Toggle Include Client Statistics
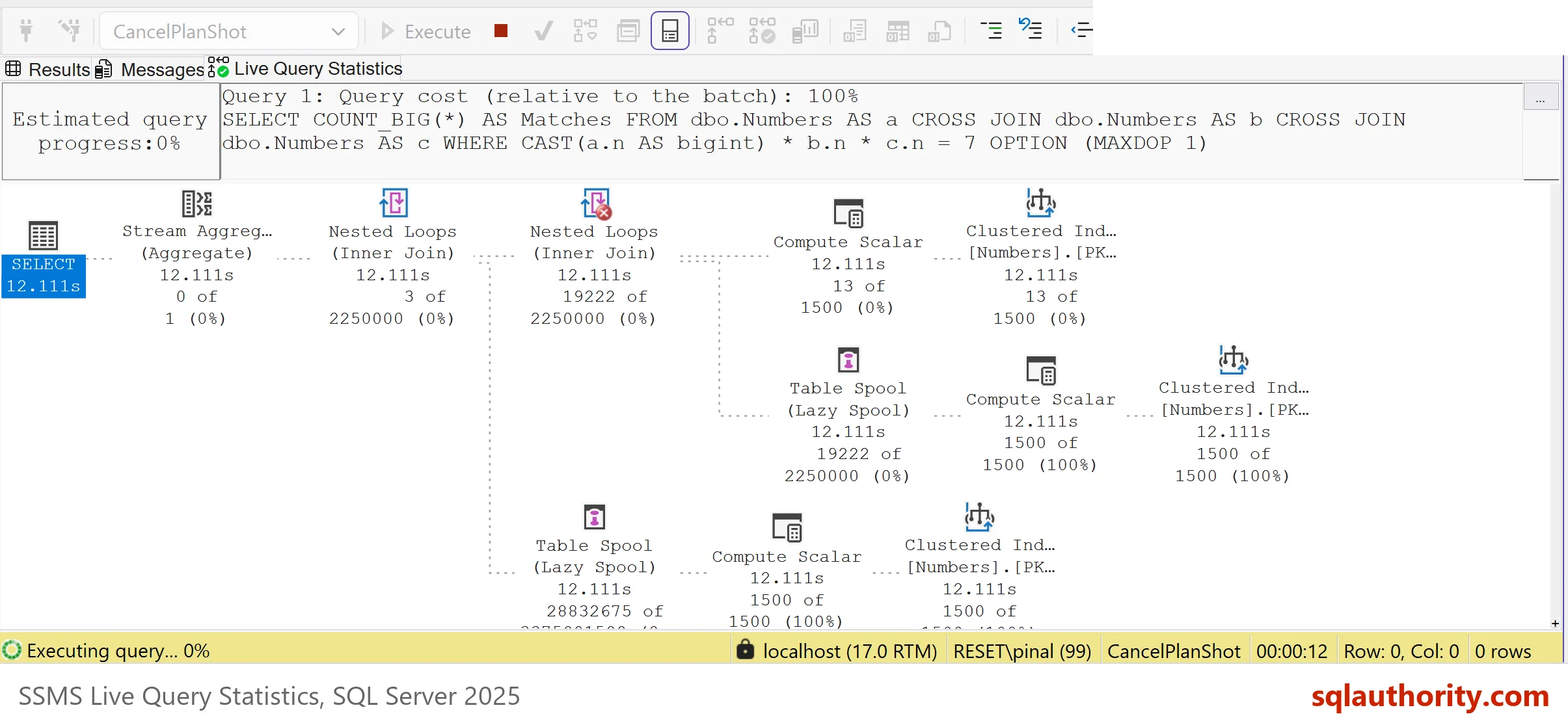This screenshot has width=1568, height=725. click(x=805, y=31)
